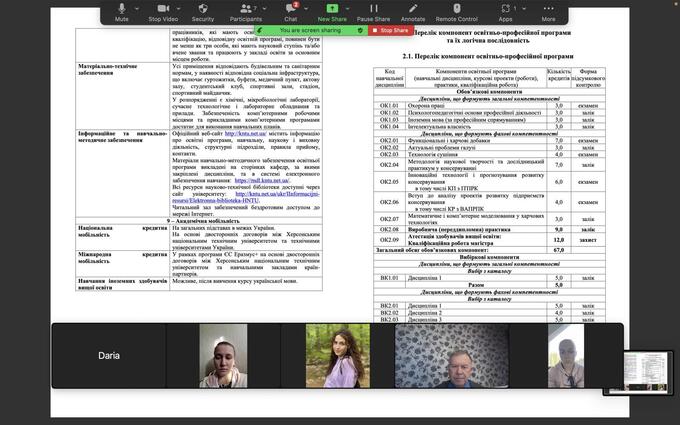Click the red Stop Share button
Image resolution: width=680 pixels, height=425 pixels.
[390, 31]
